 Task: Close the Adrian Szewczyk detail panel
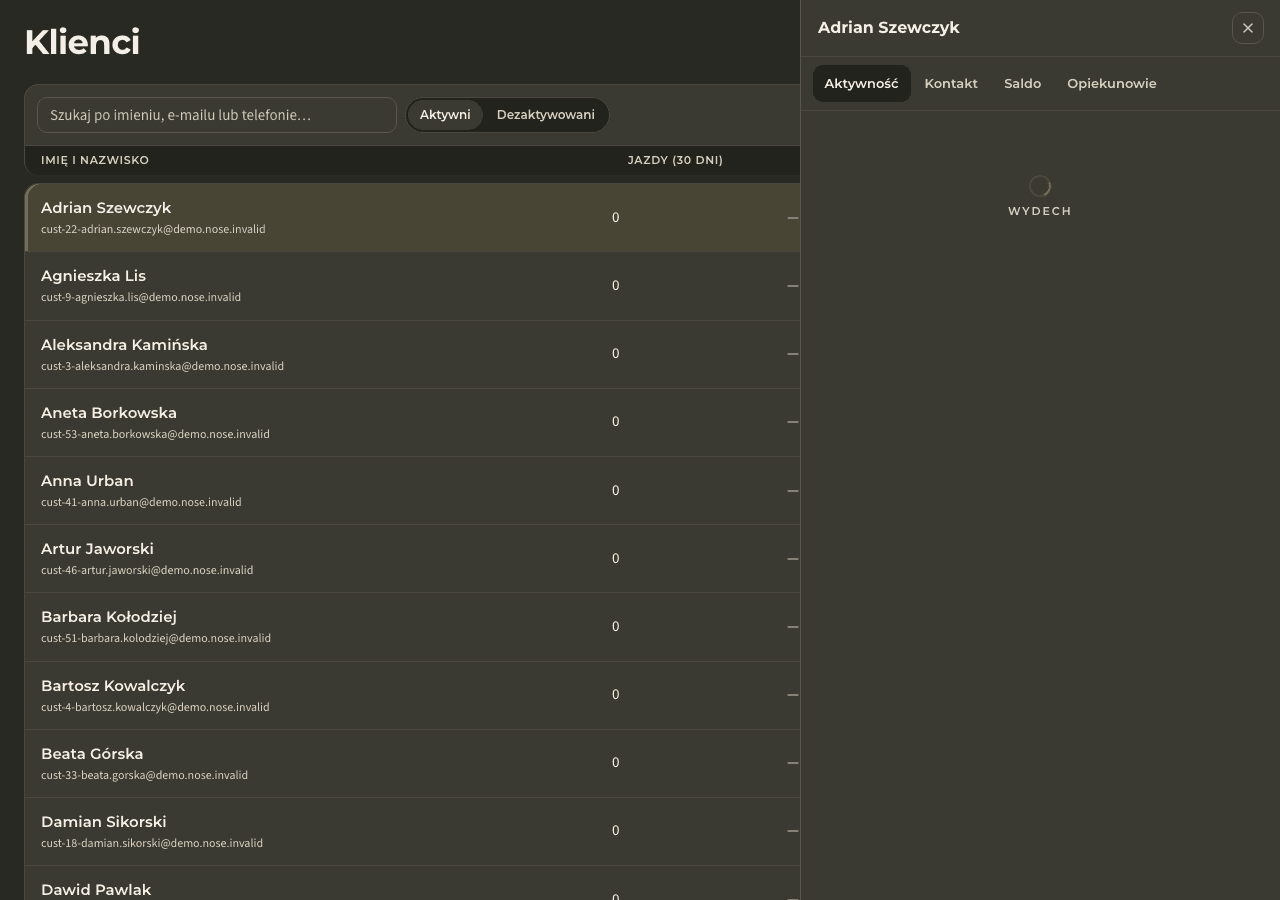pyautogui.click(x=1248, y=28)
